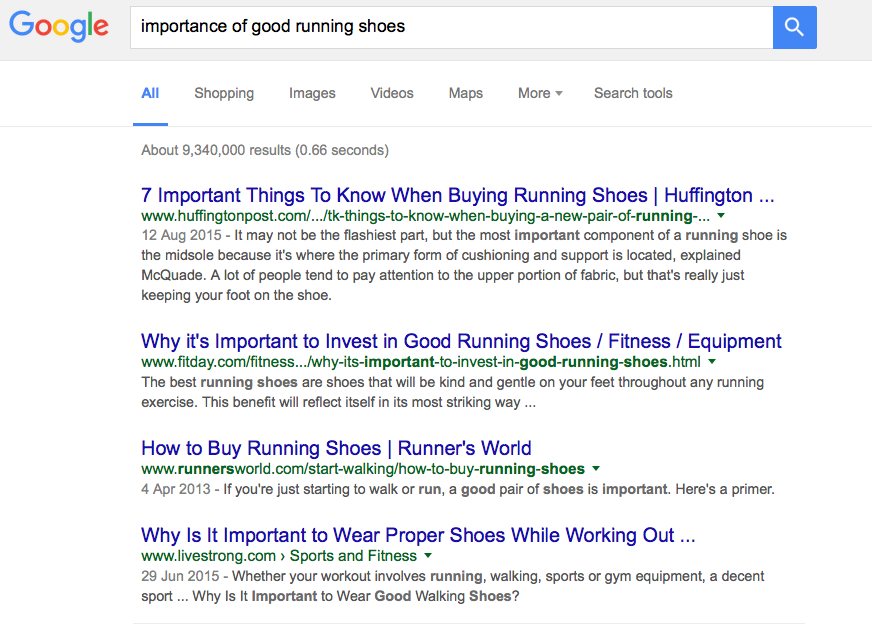The height and width of the screenshot is (624, 872).
Task: Expand the fitday.com URL dropdown arrow
Action: [x=712, y=362]
